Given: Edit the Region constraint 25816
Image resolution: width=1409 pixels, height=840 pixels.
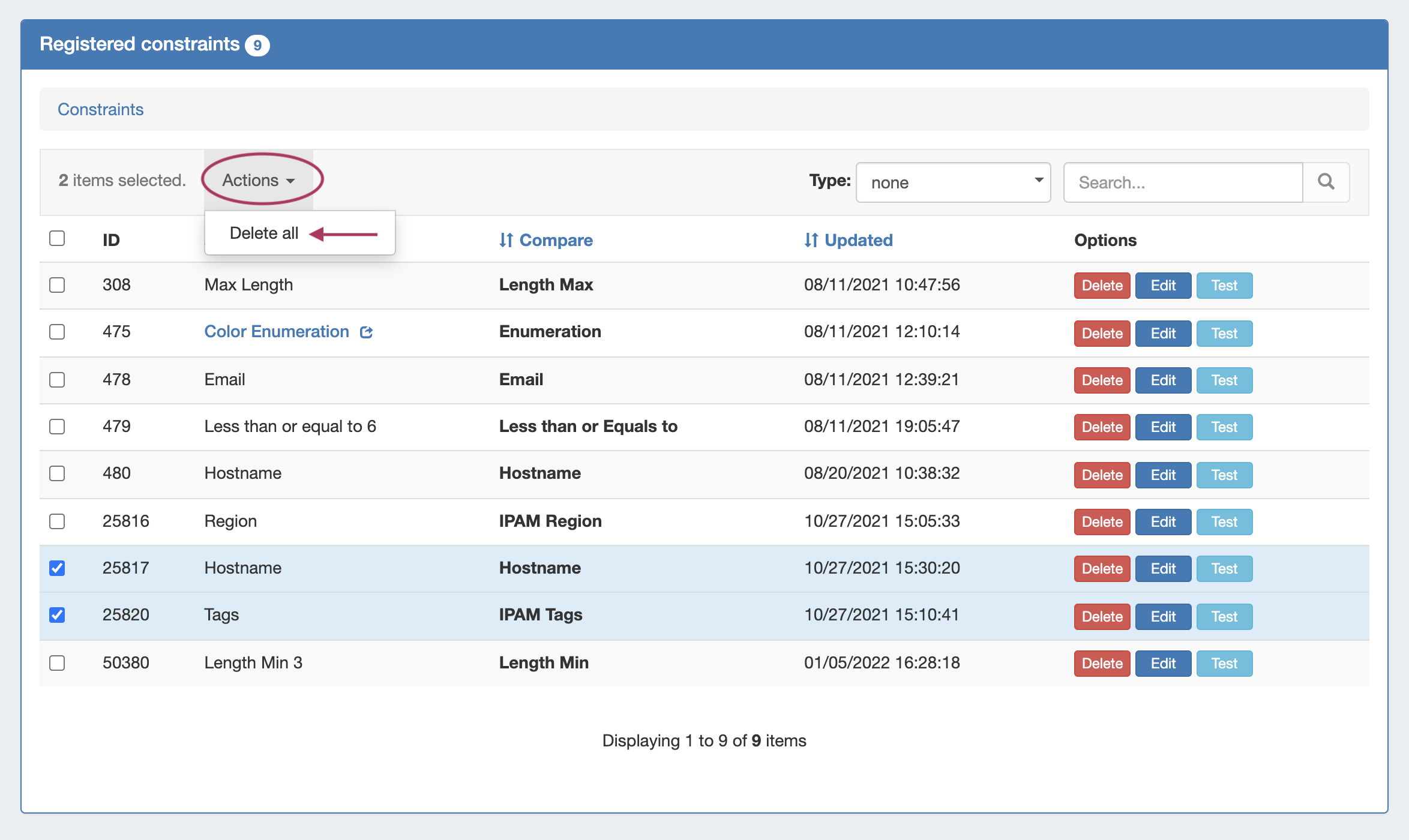Looking at the screenshot, I should pos(1163,521).
